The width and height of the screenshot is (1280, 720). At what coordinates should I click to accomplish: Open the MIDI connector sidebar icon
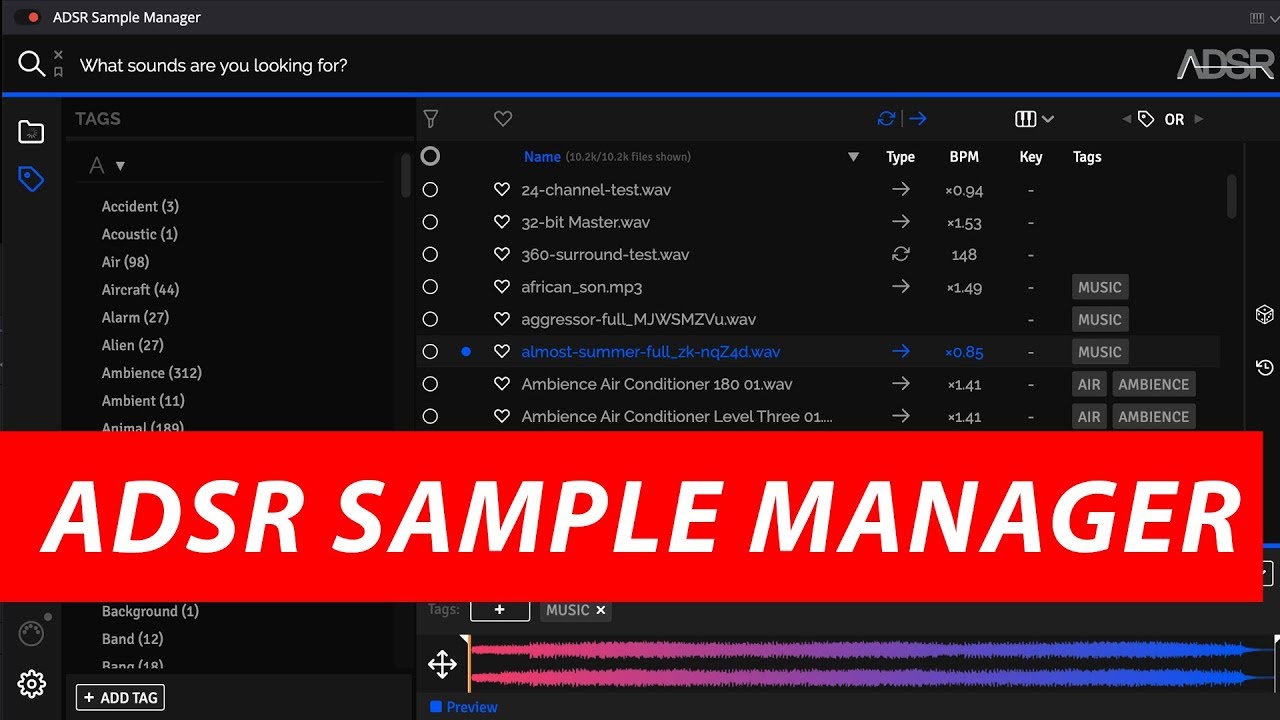pyautogui.click(x=31, y=634)
